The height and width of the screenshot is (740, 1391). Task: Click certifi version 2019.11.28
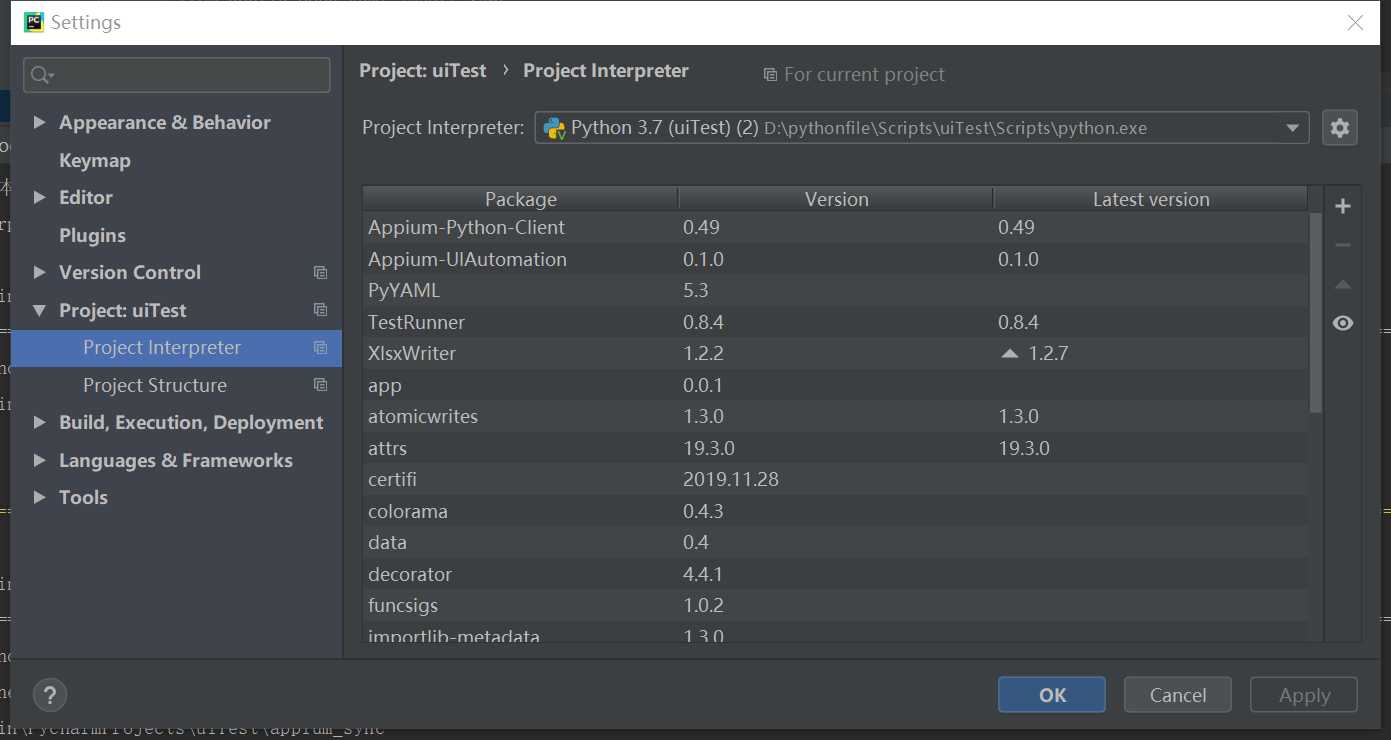point(731,479)
